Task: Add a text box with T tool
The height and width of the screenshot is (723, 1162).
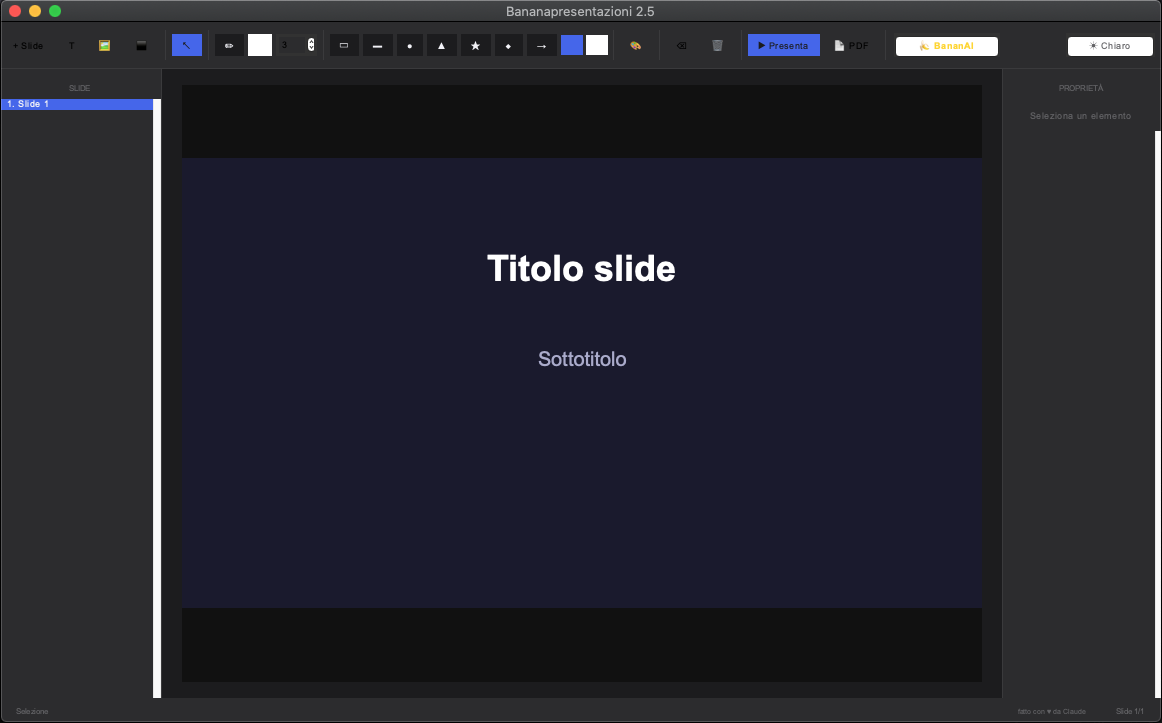Action: [72, 45]
